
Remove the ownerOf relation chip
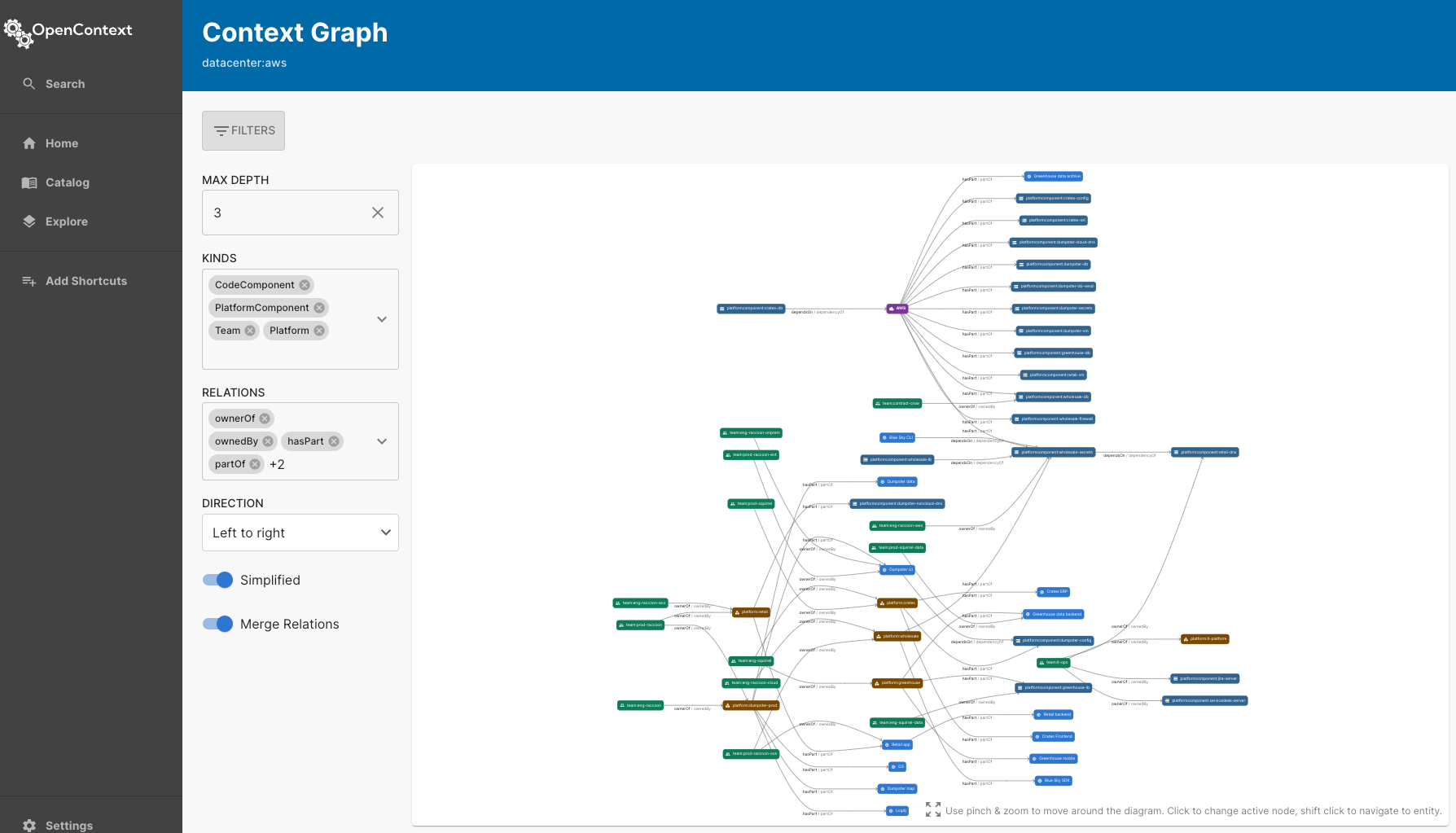tap(265, 419)
